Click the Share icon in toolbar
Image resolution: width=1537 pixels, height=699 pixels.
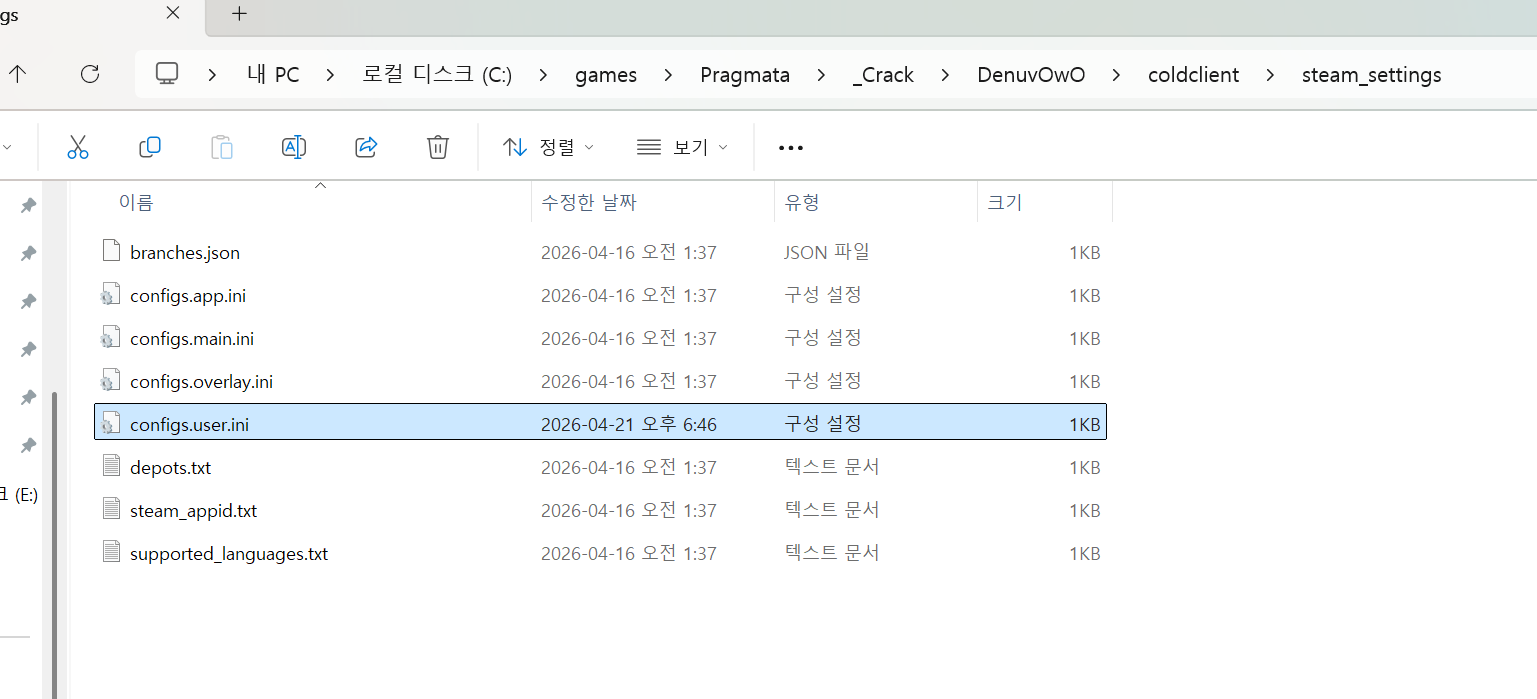point(366,147)
